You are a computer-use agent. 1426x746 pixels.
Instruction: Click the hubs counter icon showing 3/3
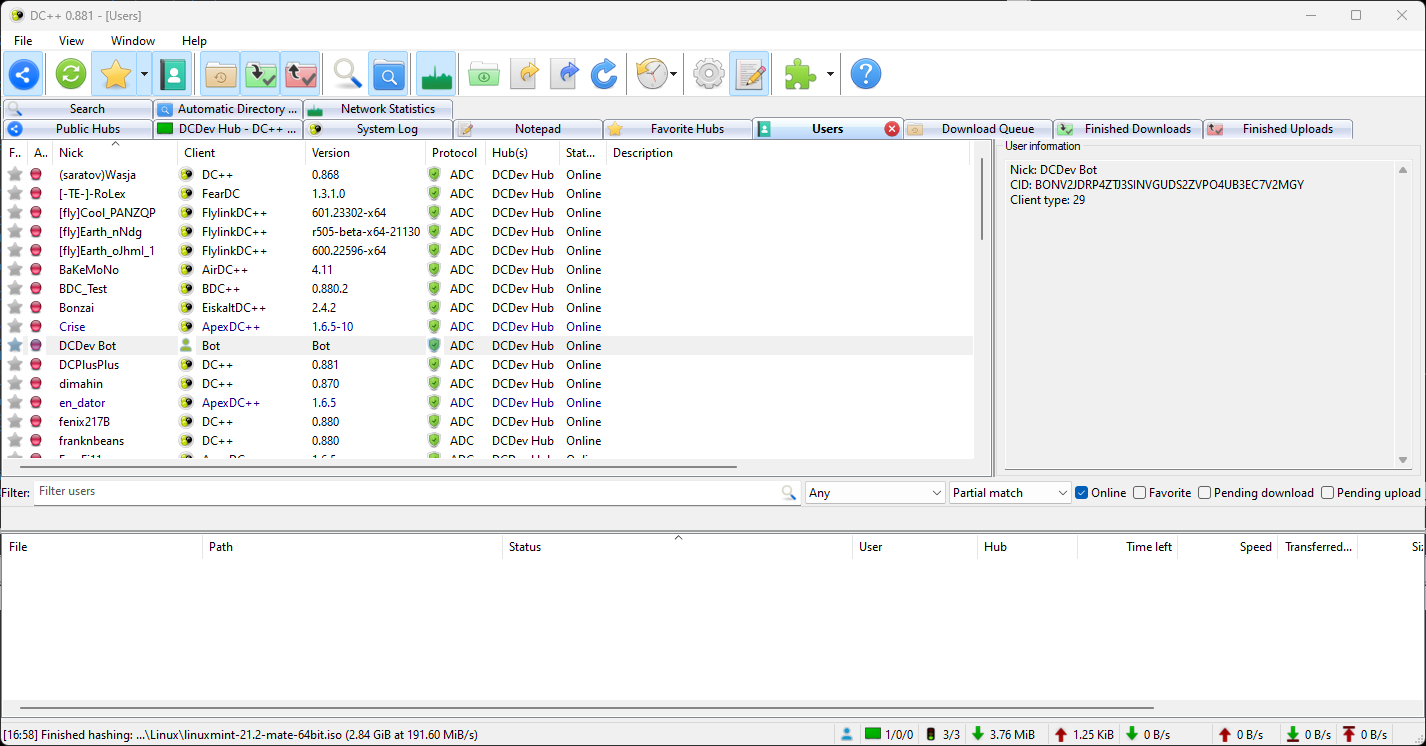point(943,735)
